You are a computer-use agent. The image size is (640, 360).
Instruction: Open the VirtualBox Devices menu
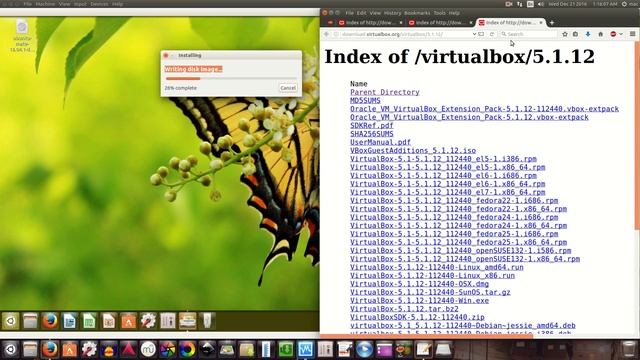tap(99, 4)
